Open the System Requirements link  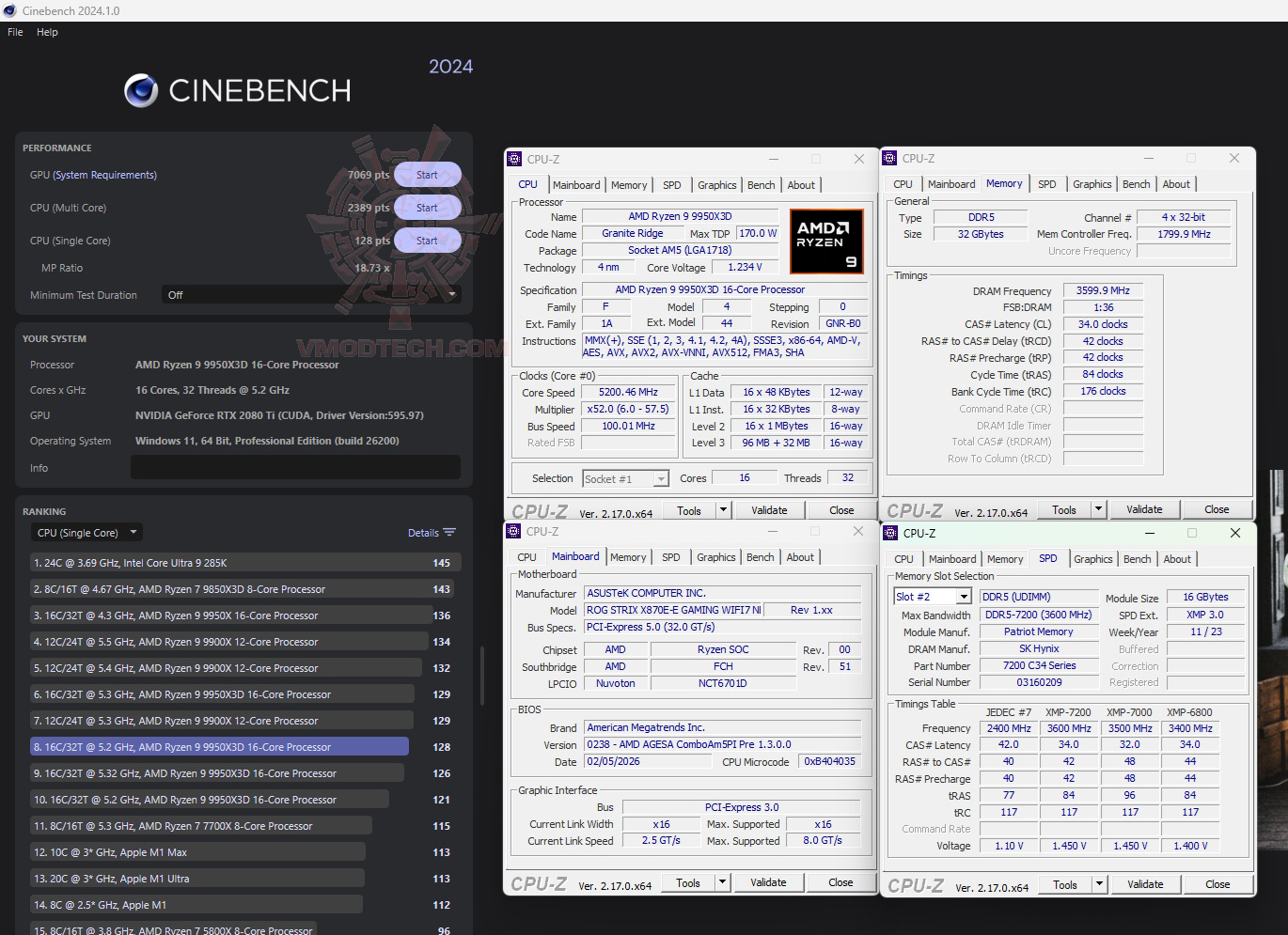[x=105, y=175]
